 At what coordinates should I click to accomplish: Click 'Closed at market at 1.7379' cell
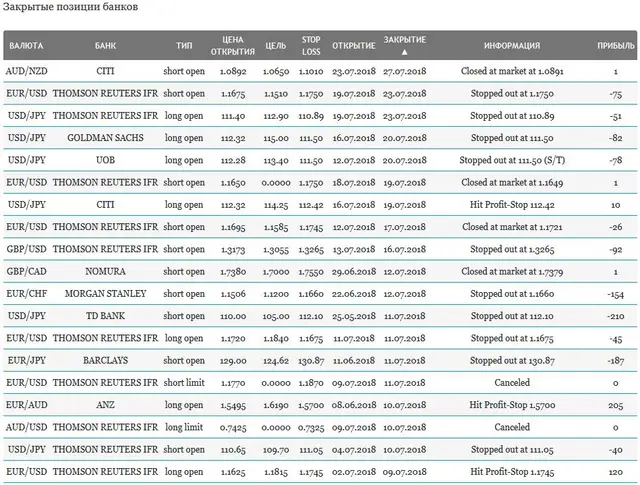[x=512, y=271]
